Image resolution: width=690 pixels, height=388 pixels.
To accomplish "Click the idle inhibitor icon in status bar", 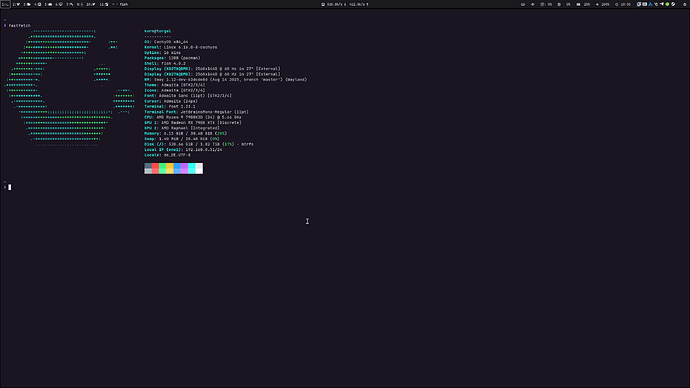I will point(533,4).
